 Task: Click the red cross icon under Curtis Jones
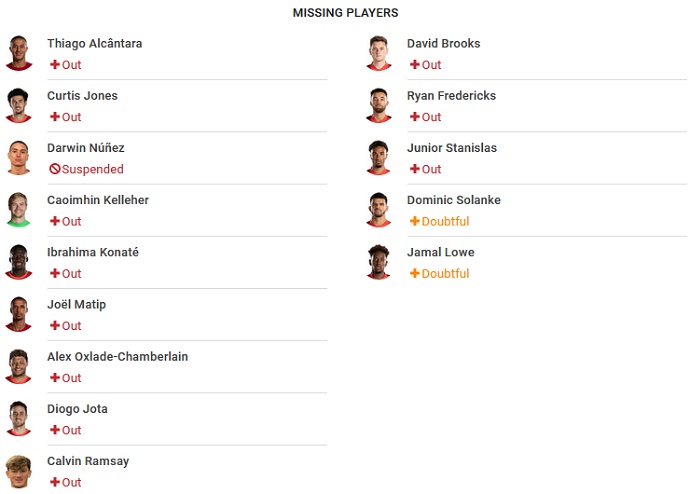[55, 117]
